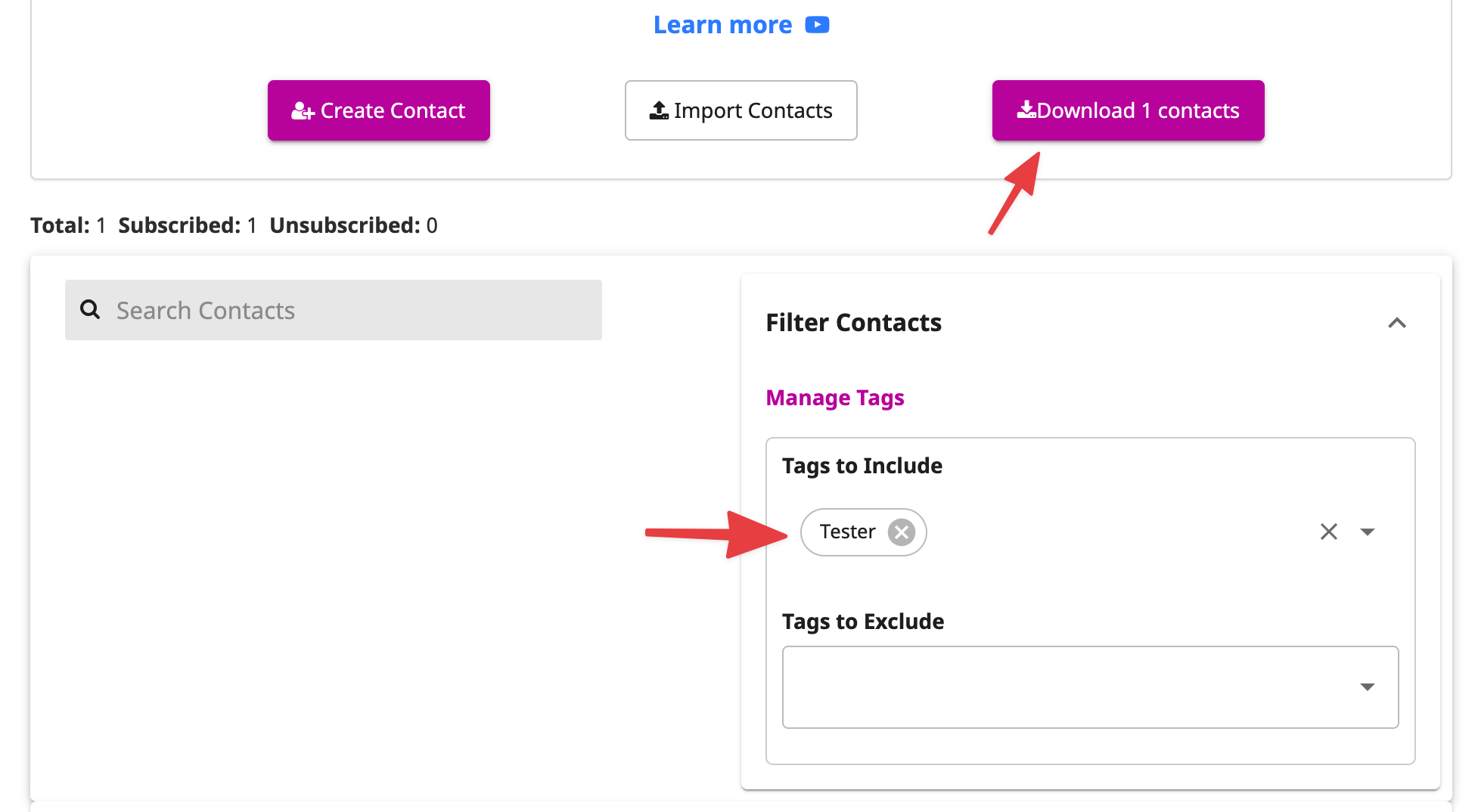Collapse the Filter Contacts panel with the chevron

point(1397,323)
